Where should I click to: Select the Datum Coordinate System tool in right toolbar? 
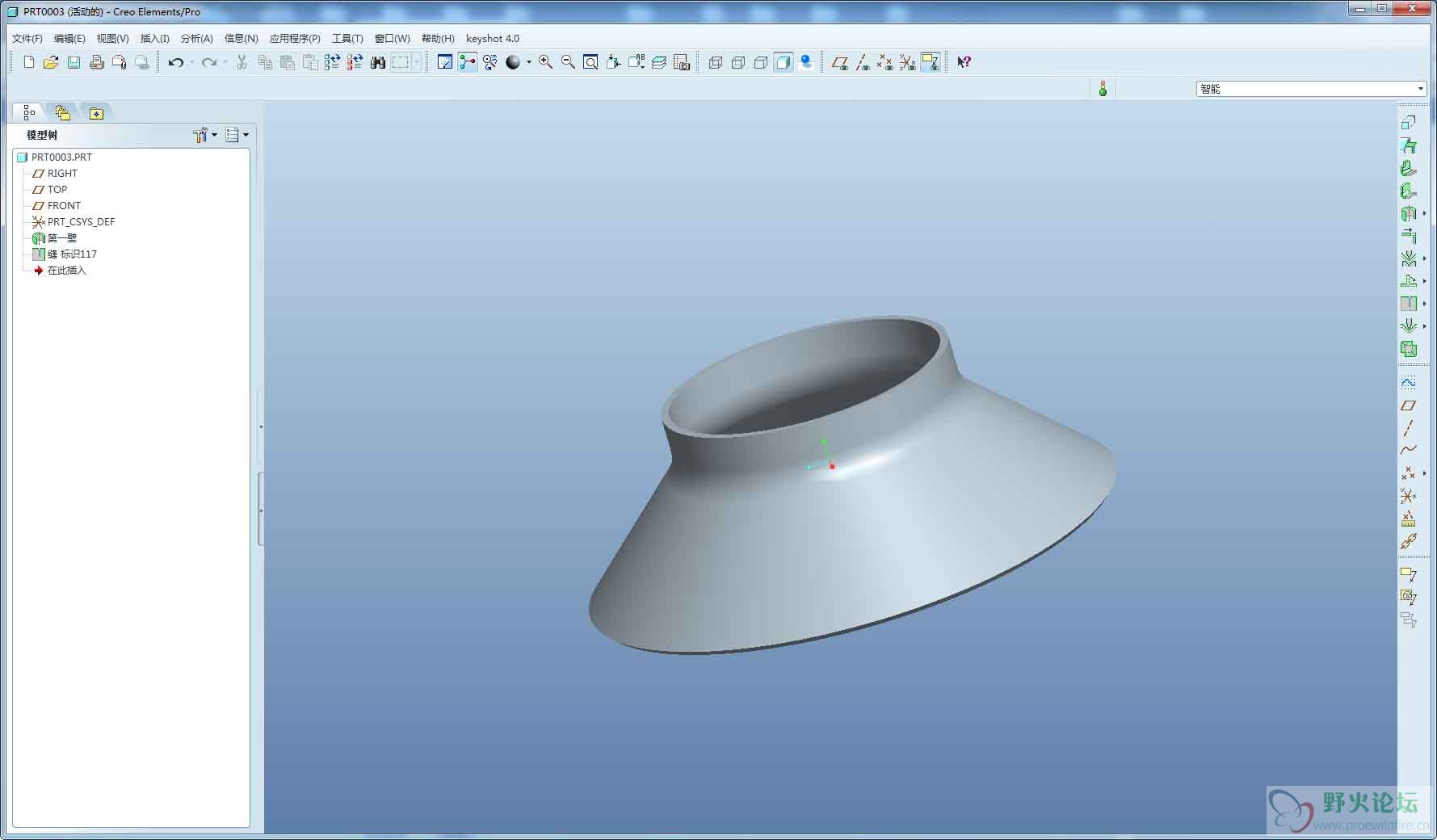pyautogui.click(x=1408, y=496)
